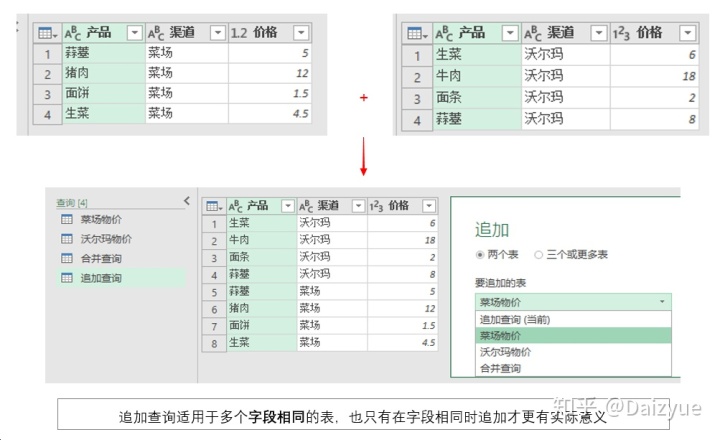Open 价格 filter dropdown in top-left table
The image size is (720, 440).
point(301,33)
